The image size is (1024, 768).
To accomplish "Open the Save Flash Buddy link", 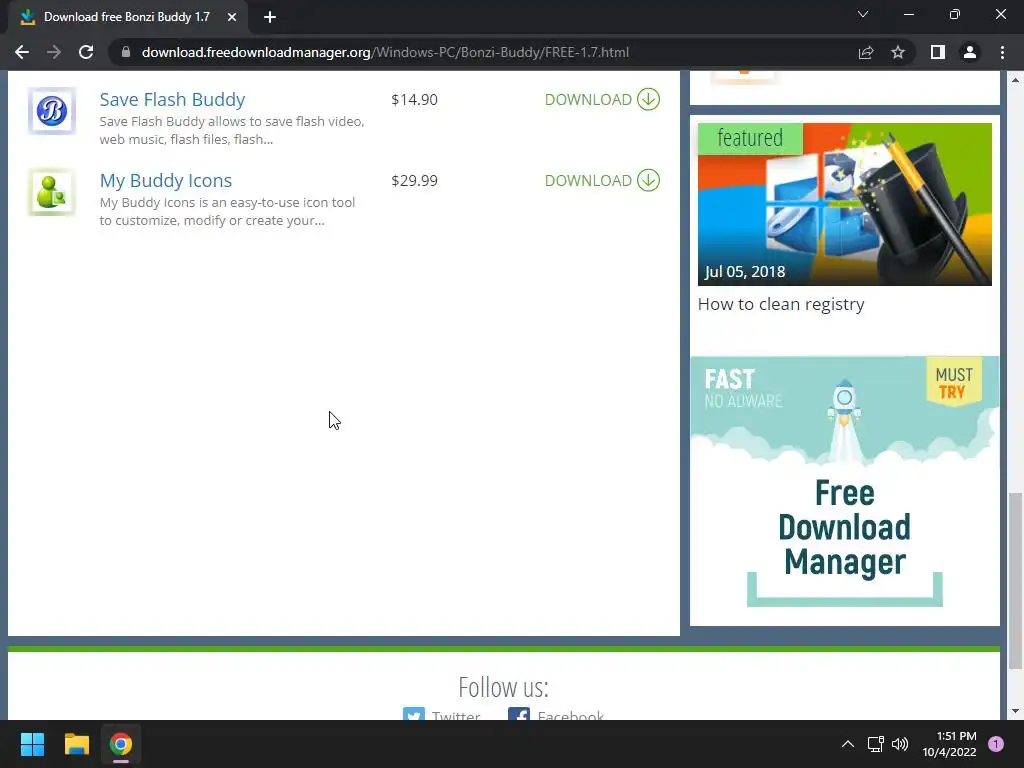I will click(172, 99).
